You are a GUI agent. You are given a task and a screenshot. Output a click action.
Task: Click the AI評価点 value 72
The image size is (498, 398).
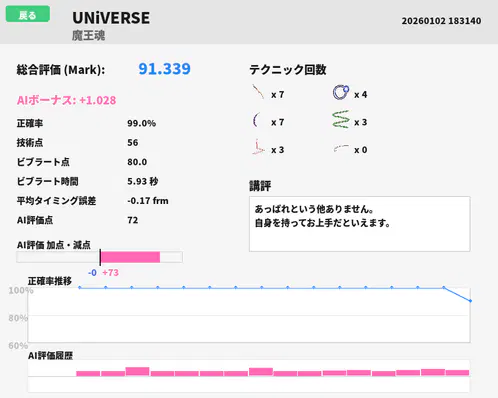[x=132, y=220]
